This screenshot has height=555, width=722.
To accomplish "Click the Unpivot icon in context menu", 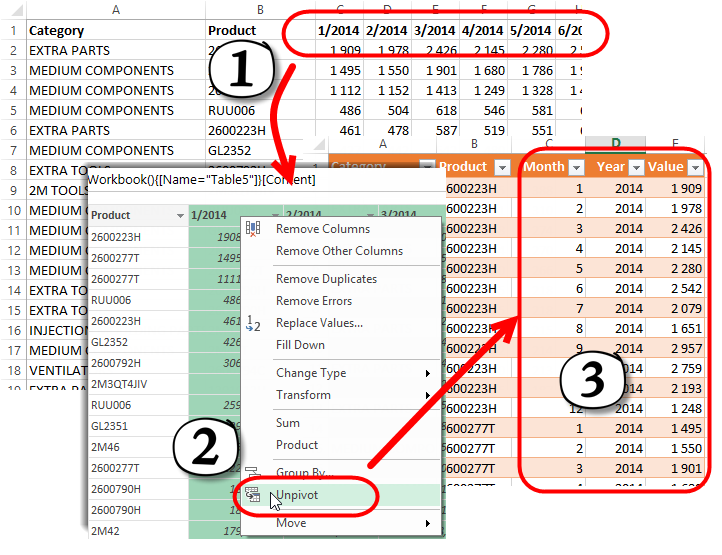I will click(x=252, y=495).
